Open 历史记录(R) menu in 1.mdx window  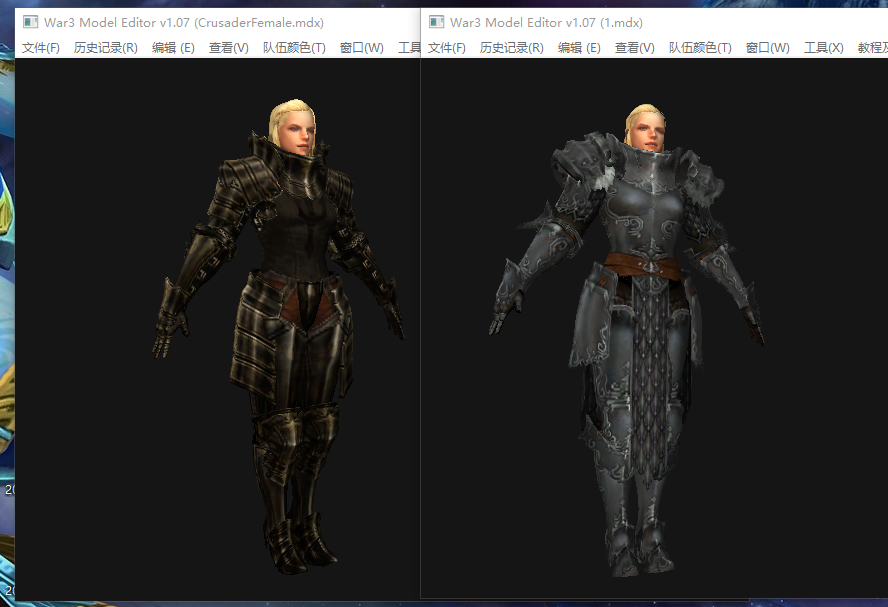(x=511, y=48)
